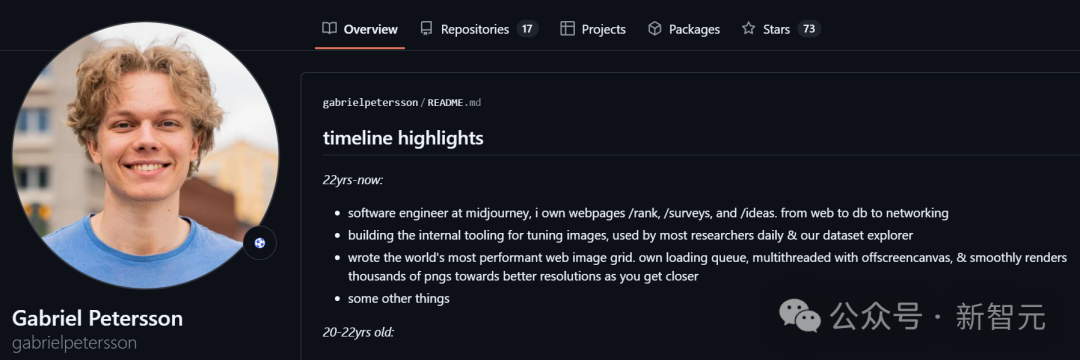Open the Packages tab
The image size is (1080, 360).
pyautogui.click(x=684, y=29)
